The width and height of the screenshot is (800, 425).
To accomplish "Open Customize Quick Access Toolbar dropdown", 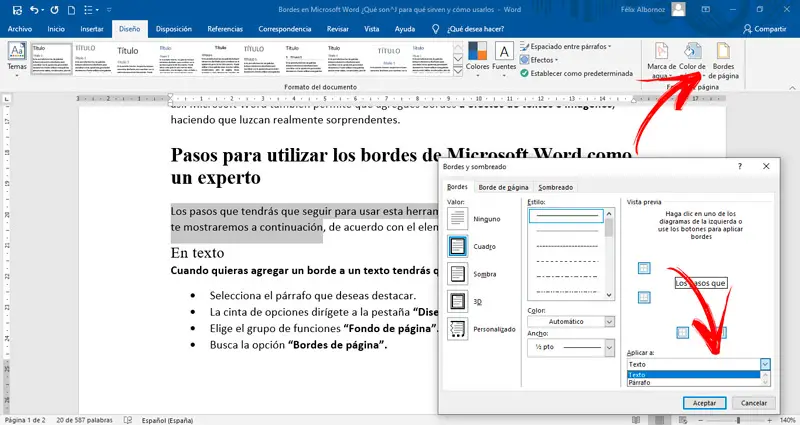I will pos(109,10).
